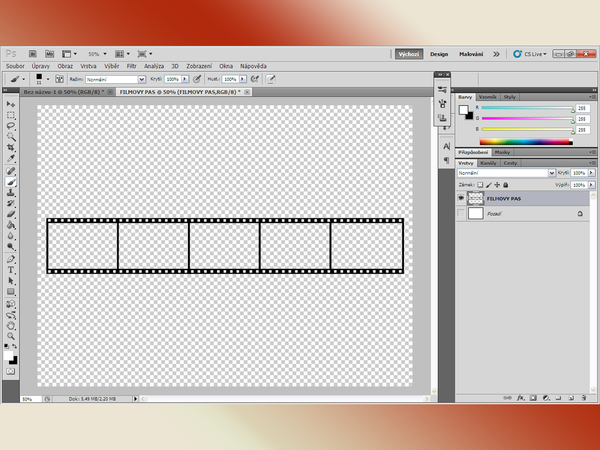Open the layer blend mode dropdown
Screen dimensions: 600x450
502,173
